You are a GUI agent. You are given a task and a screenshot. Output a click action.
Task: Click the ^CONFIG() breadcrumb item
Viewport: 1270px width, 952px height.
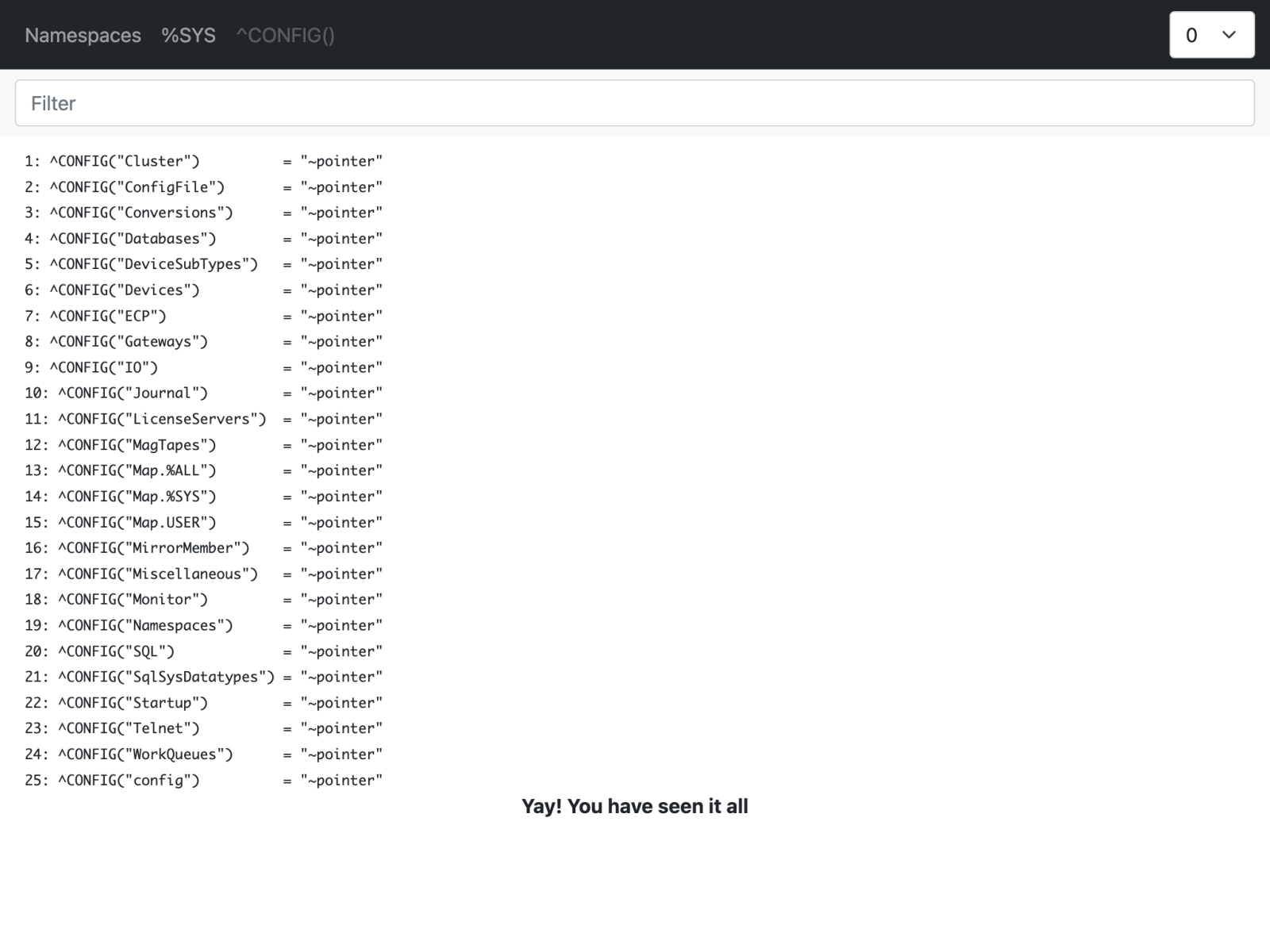pos(285,36)
